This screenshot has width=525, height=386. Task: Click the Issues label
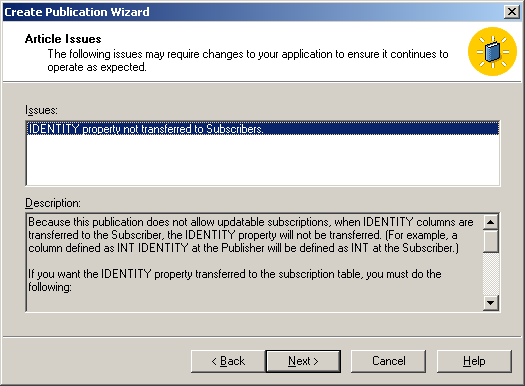point(42,110)
